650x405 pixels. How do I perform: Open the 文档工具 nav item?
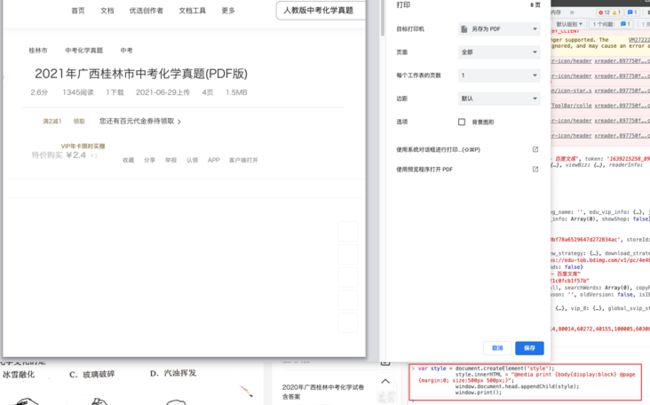(x=192, y=11)
